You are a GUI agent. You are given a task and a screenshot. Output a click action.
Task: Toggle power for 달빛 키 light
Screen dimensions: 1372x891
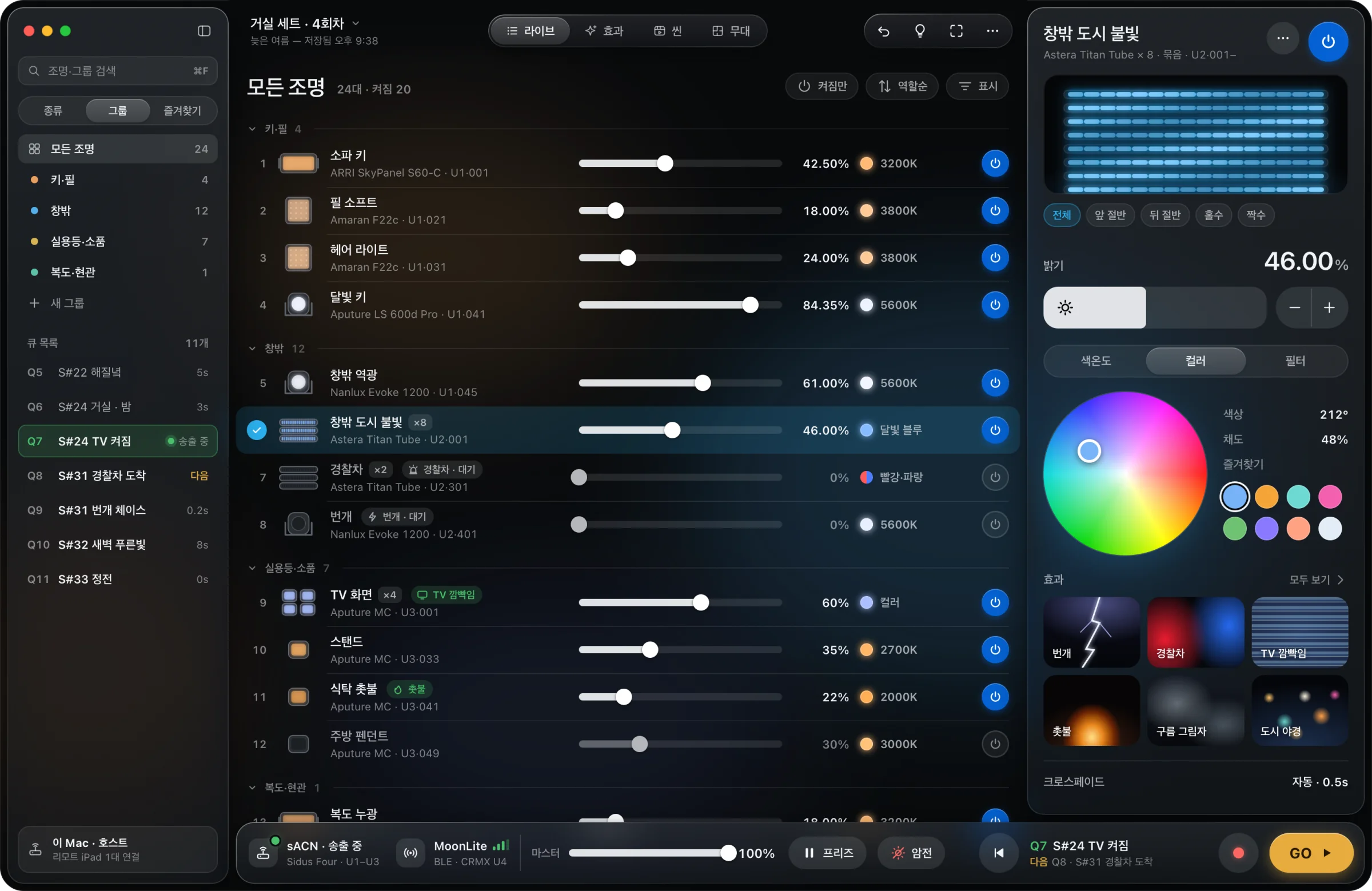[995, 305]
